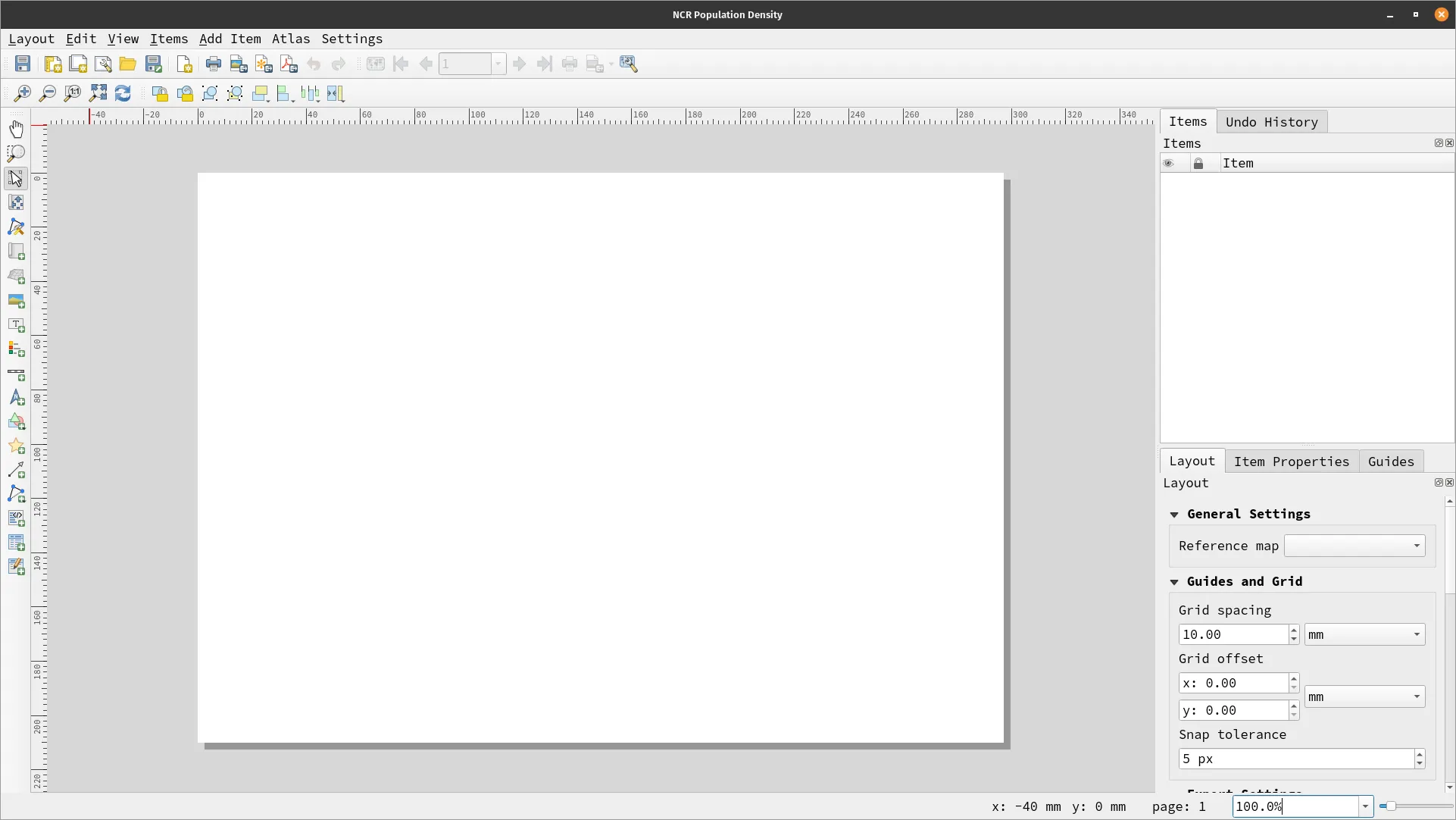Select the Add Picture tool

pyautogui.click(x=16, y=302)
